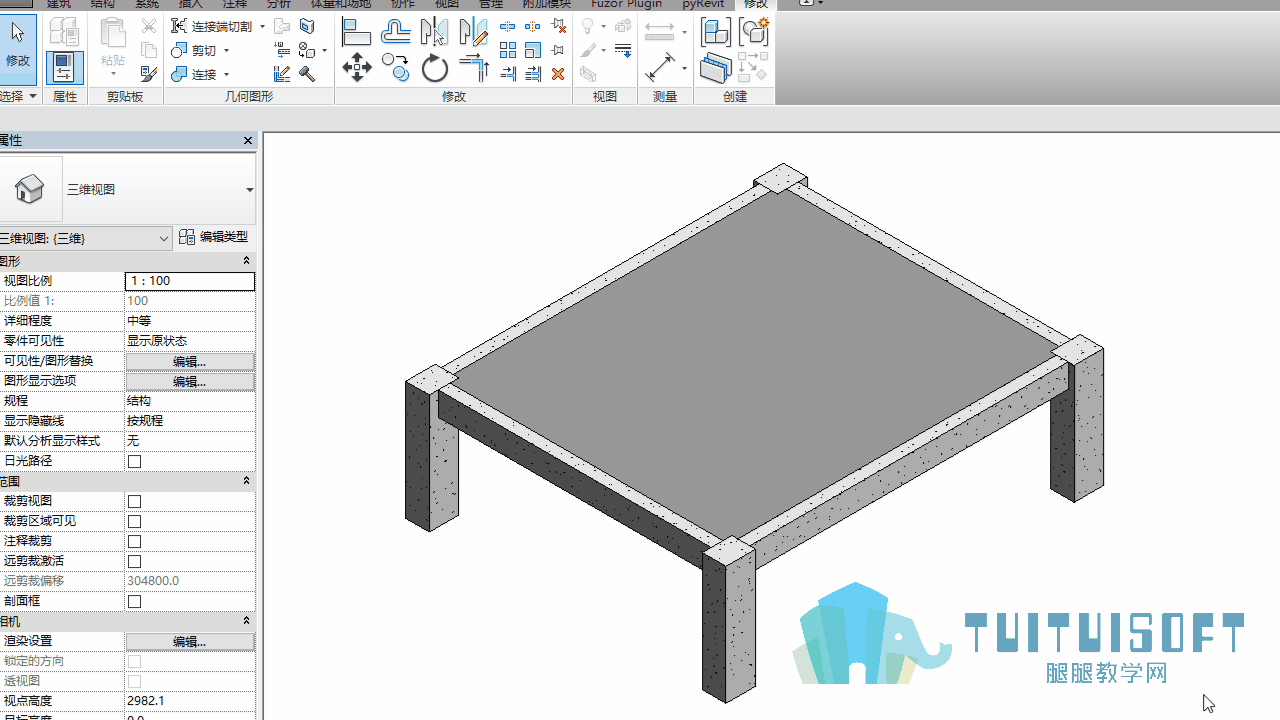This screenshot has width=1280, height=720.
Task: Click 编辑 button for 可见性/图形替换
Action: [x=190, y=361]
